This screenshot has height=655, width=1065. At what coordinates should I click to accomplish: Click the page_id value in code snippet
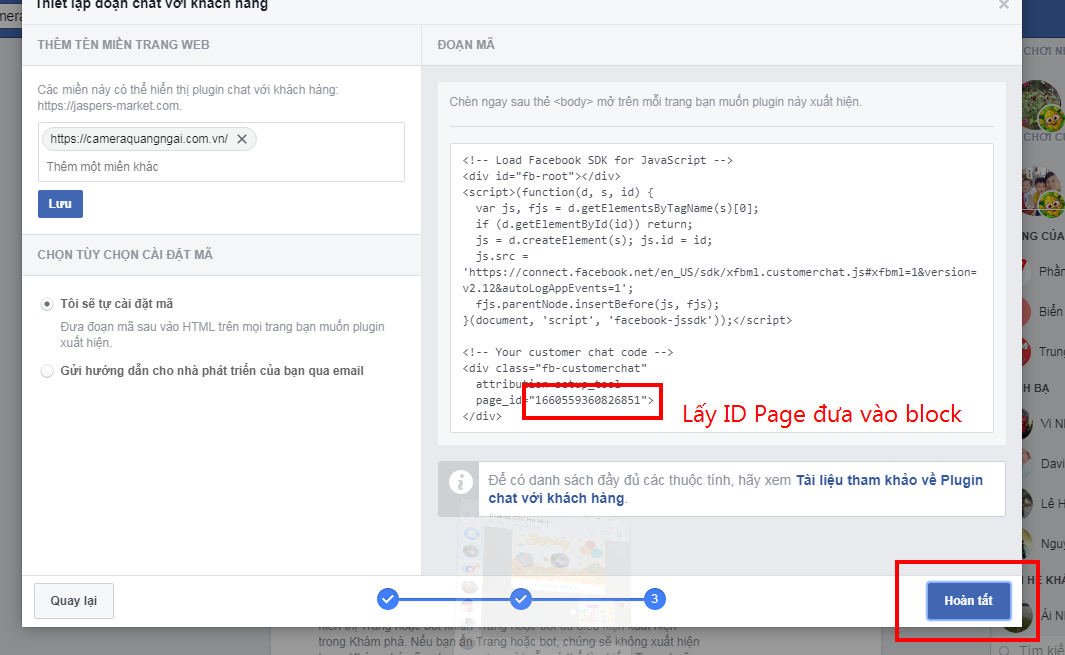pyautogui.click(x=590, y=400)
